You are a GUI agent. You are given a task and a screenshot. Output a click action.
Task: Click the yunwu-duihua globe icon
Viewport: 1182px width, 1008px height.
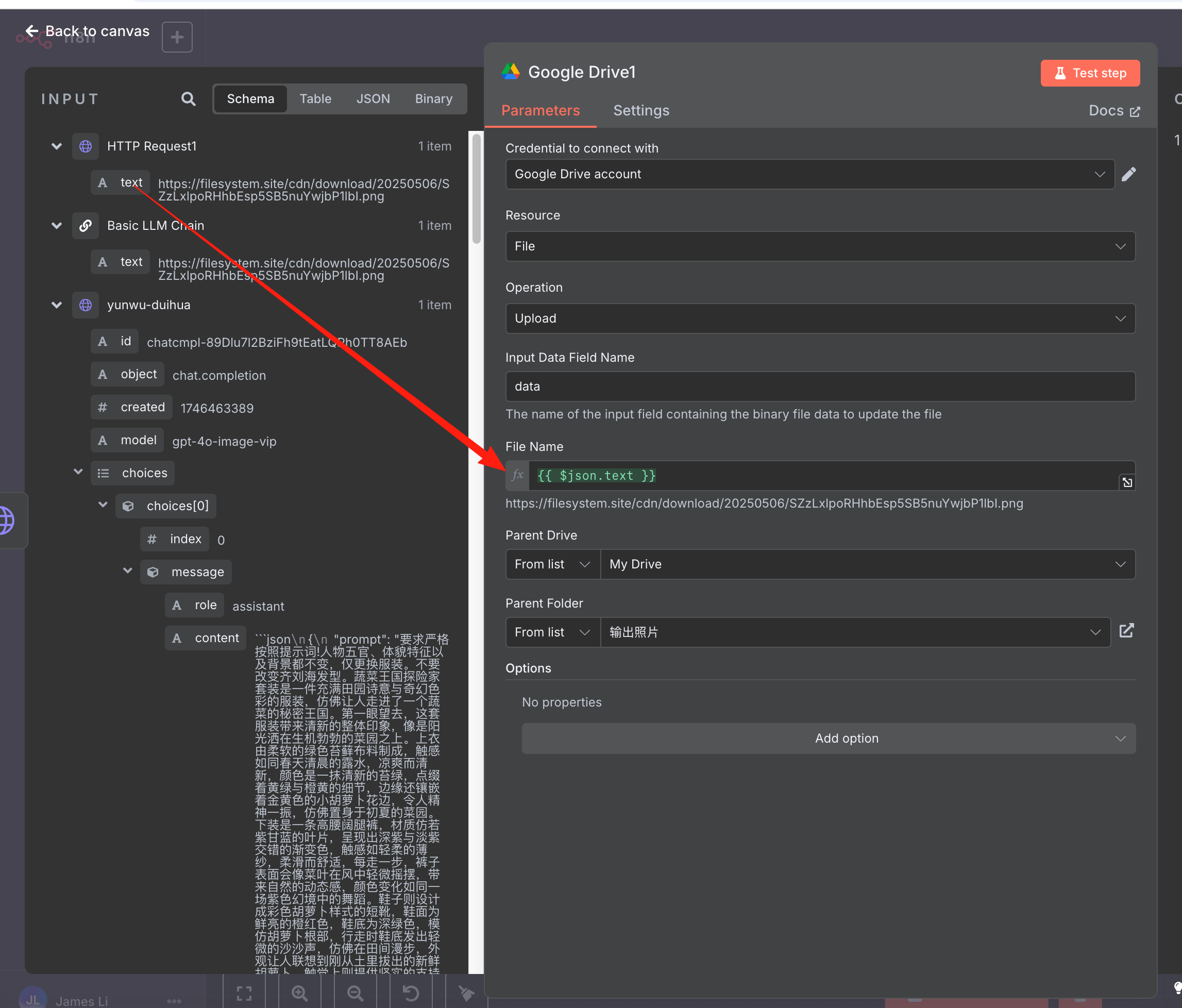point(86,305)
